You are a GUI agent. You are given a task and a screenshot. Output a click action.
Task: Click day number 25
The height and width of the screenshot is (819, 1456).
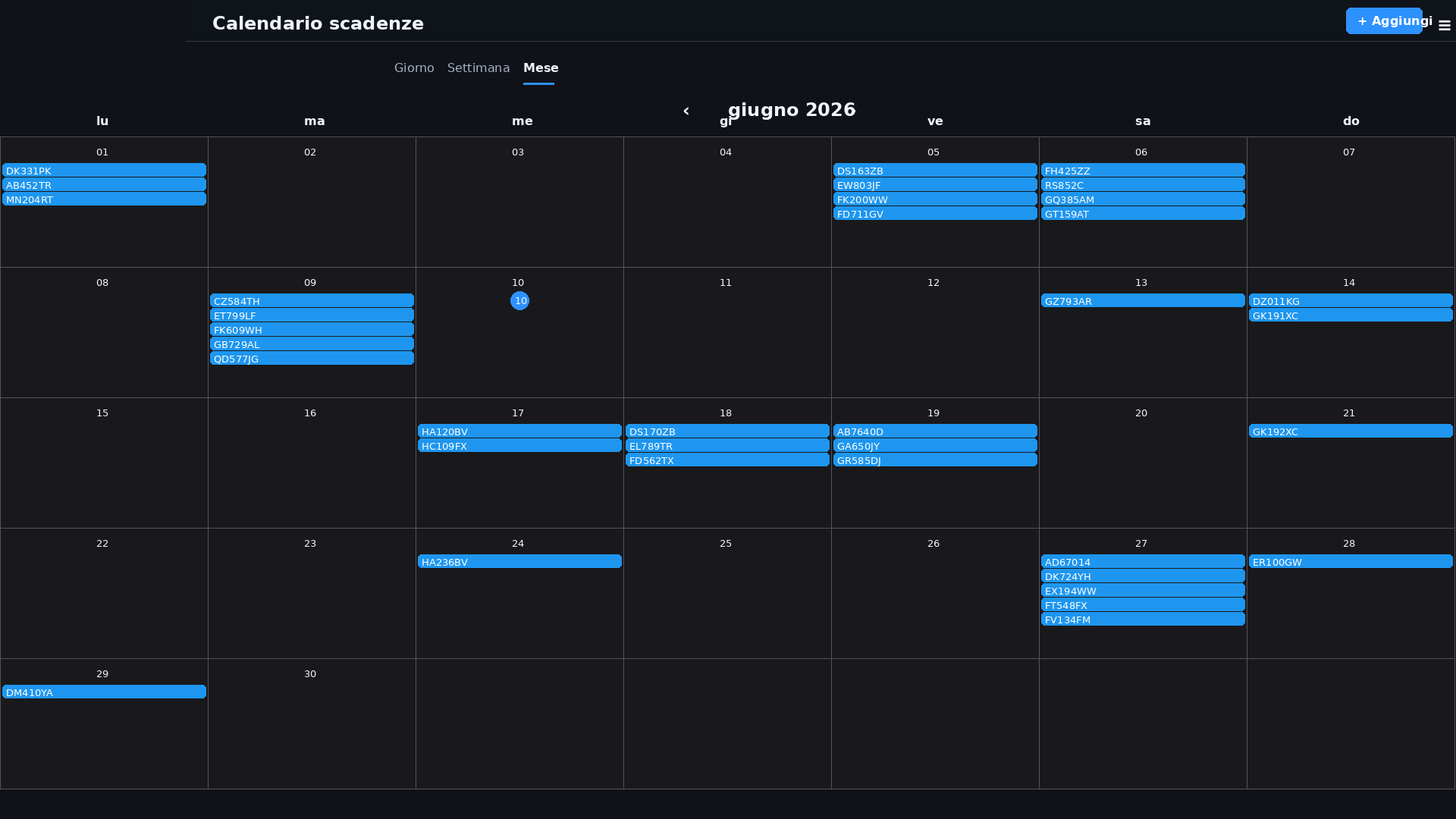pyautogui.click(x=726, y=544)
